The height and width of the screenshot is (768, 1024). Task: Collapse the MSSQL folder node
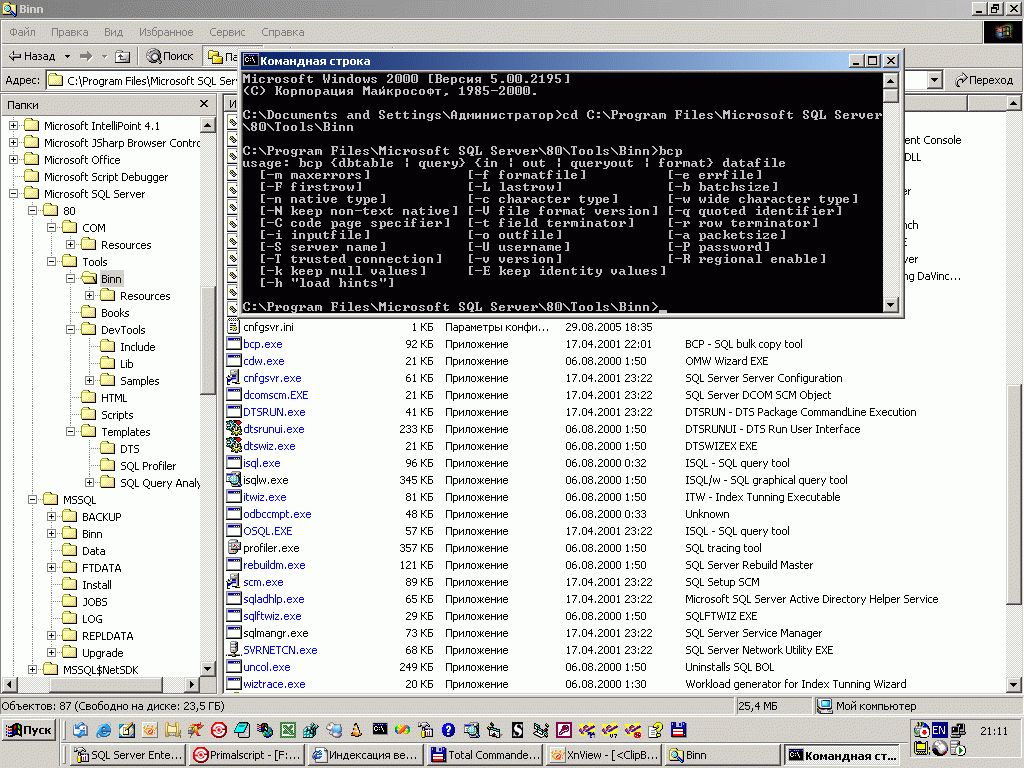click(32, 499)
